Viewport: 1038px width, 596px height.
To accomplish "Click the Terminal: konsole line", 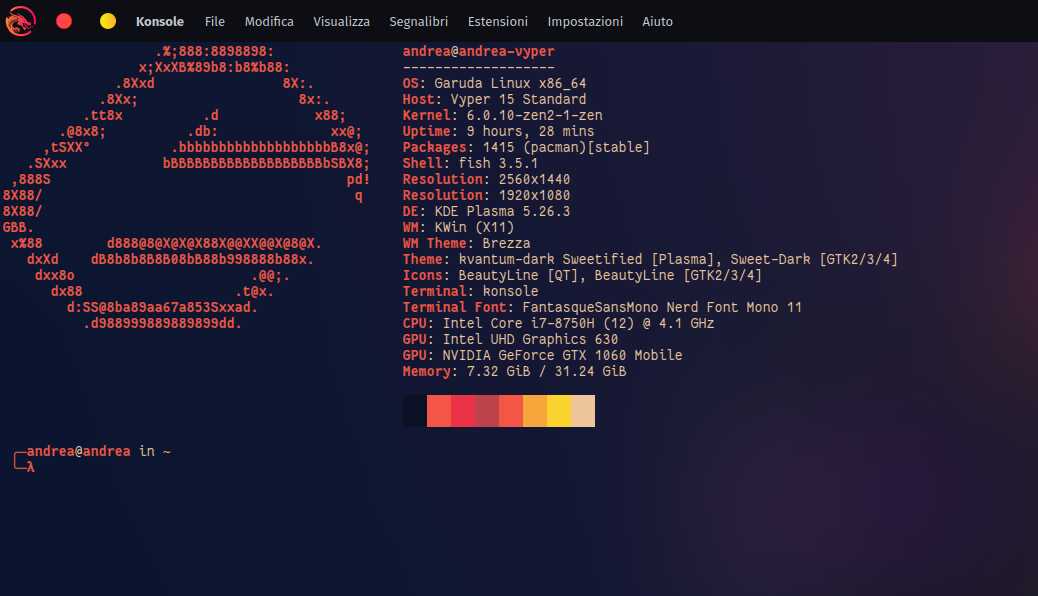I will click(470, 291).
